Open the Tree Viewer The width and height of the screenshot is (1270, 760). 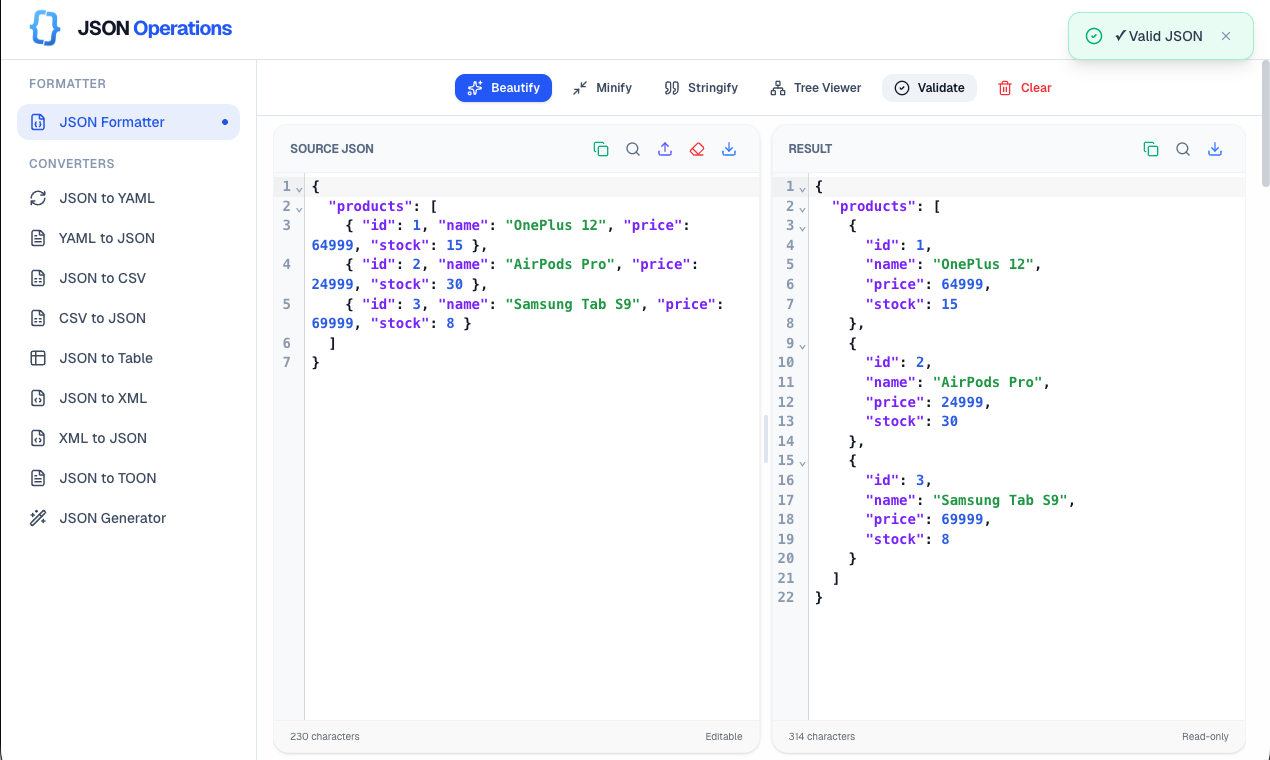pos(815,87)
